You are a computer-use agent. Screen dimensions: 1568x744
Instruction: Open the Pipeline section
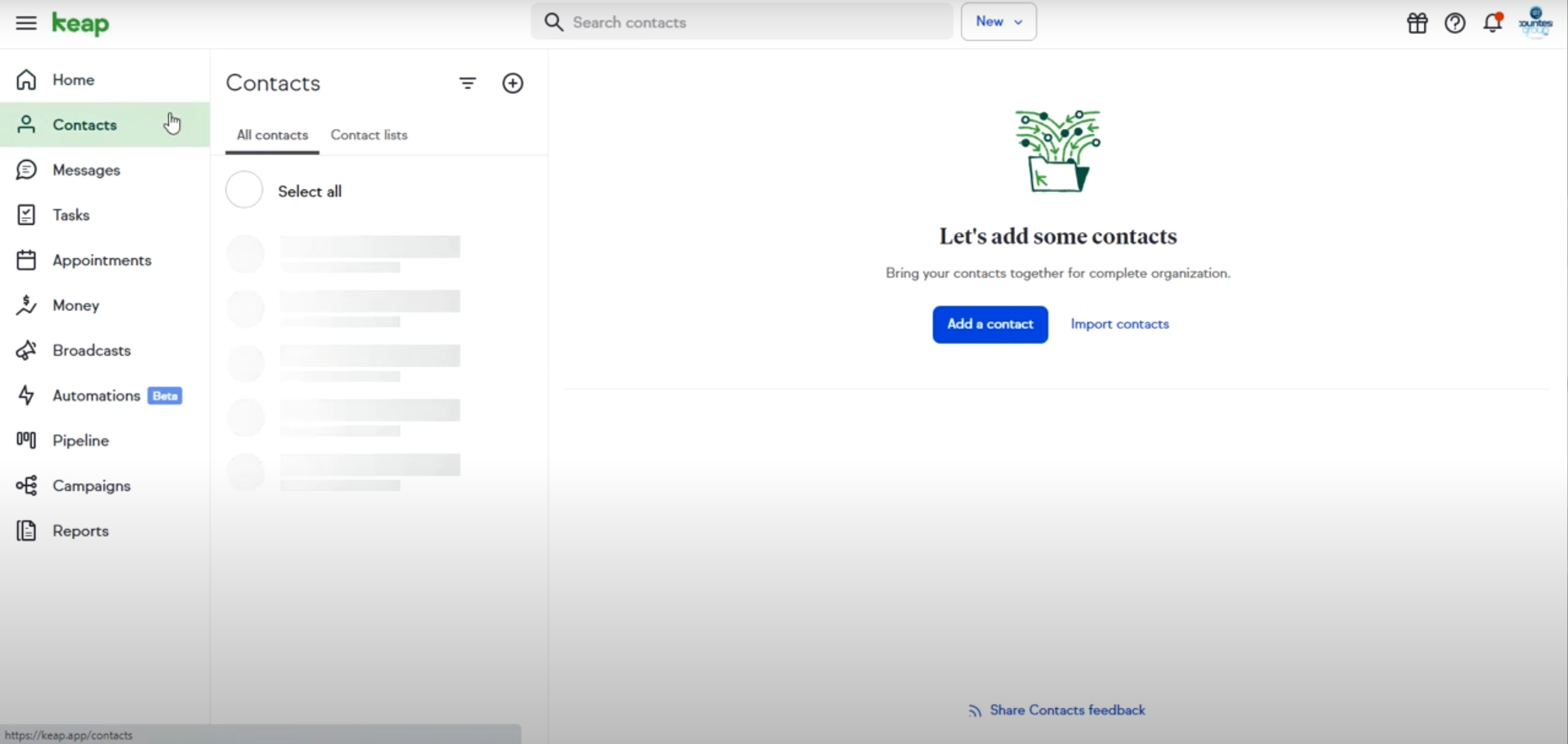pos(80,441)
